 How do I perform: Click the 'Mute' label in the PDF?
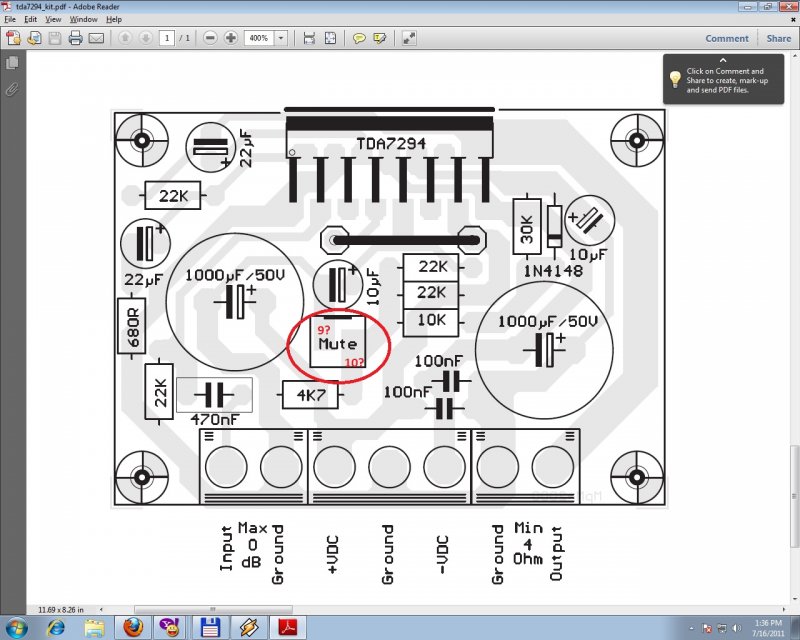tap(337, 343)
